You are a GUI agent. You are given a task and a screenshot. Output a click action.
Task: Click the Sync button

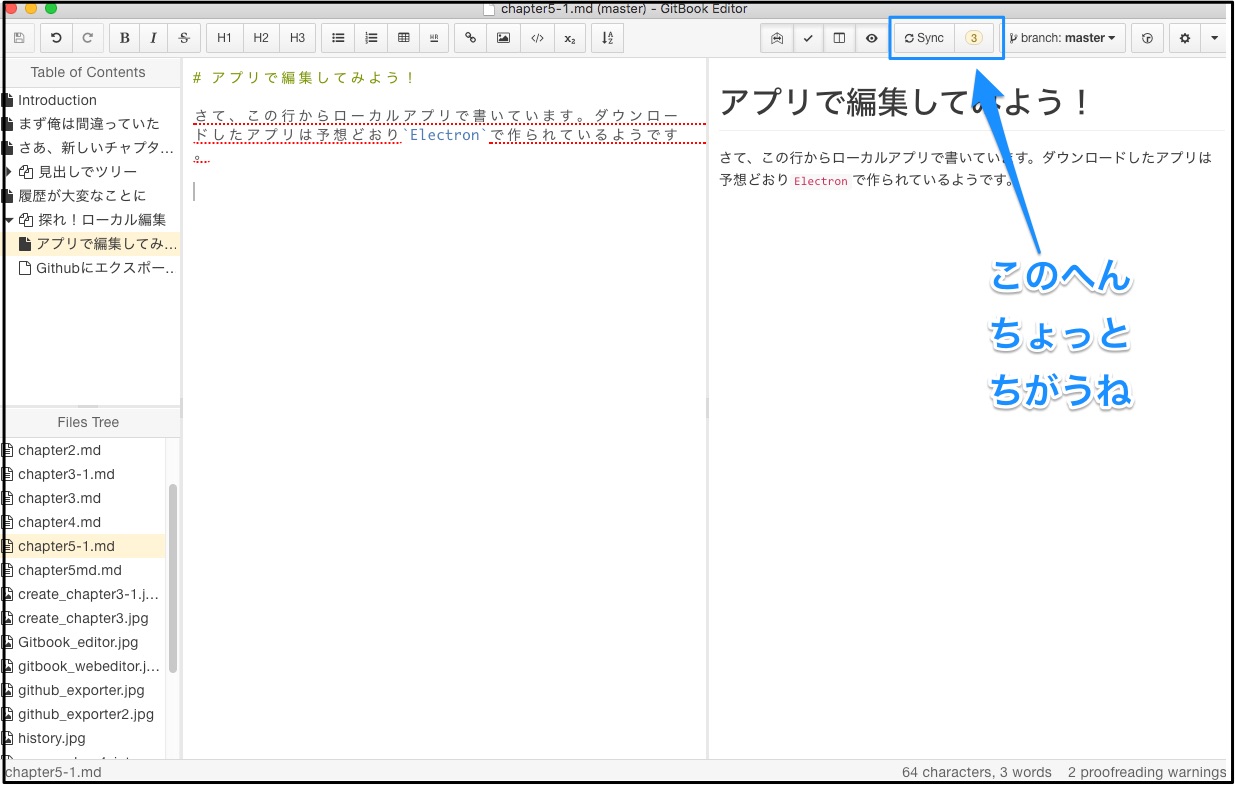coord(924,38)
